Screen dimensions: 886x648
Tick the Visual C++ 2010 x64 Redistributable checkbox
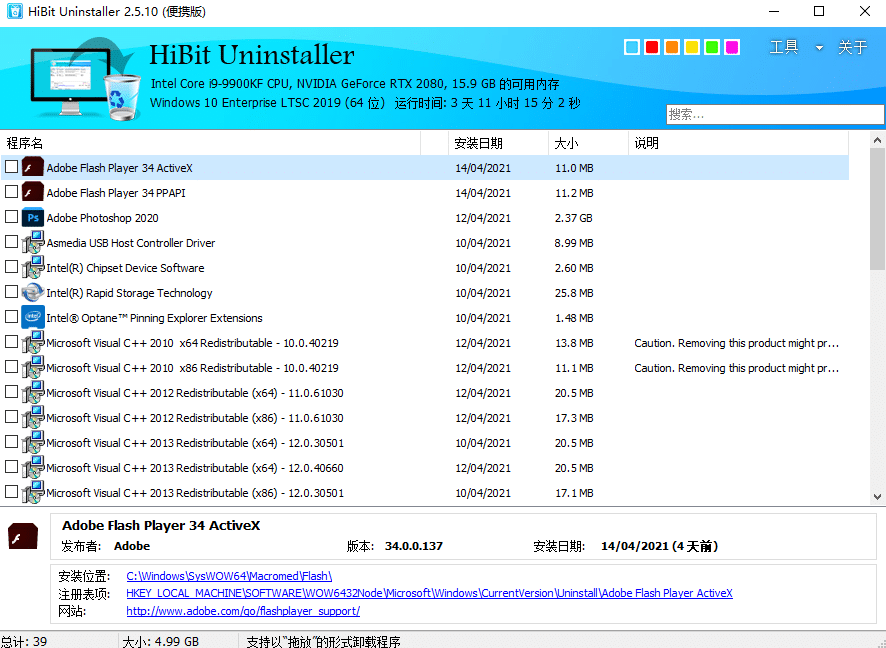[11, 341]
